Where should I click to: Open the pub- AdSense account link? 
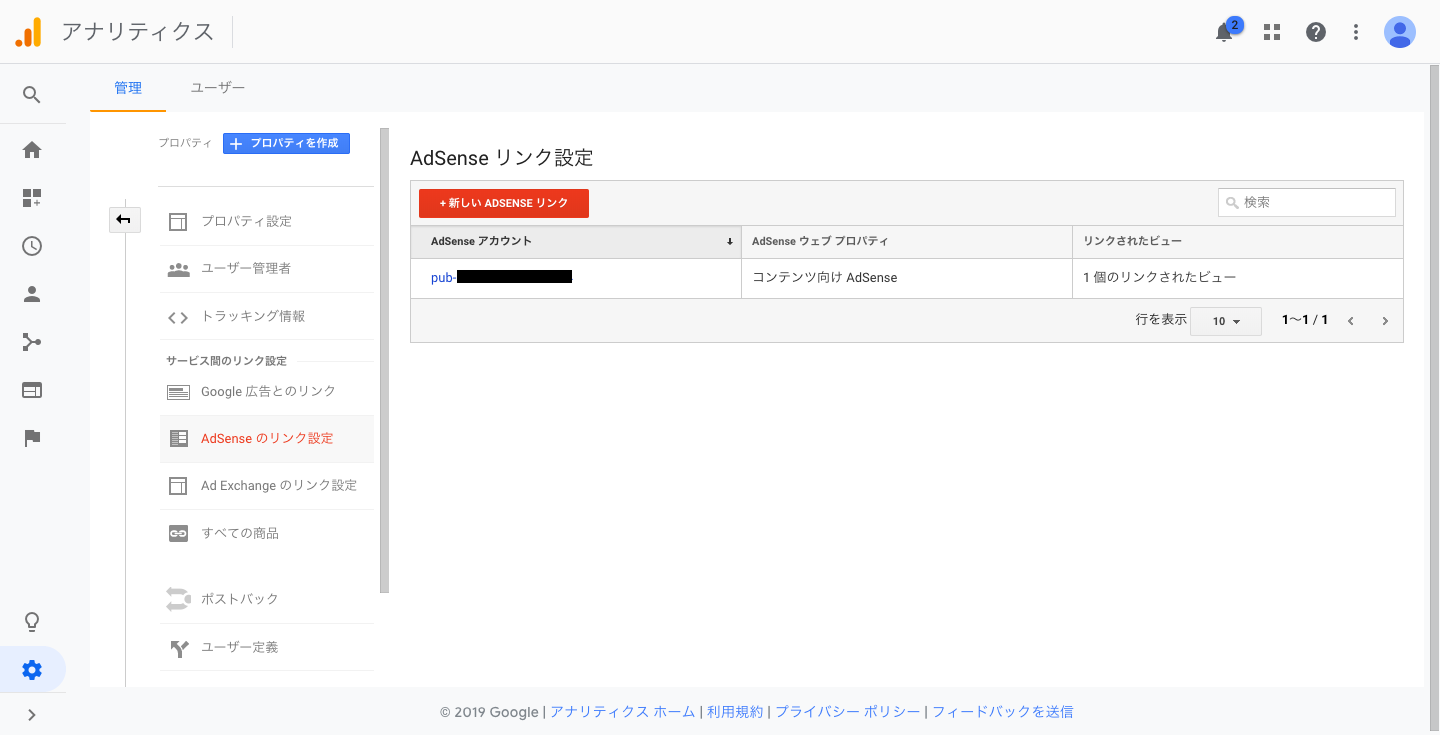pos(501,277)
